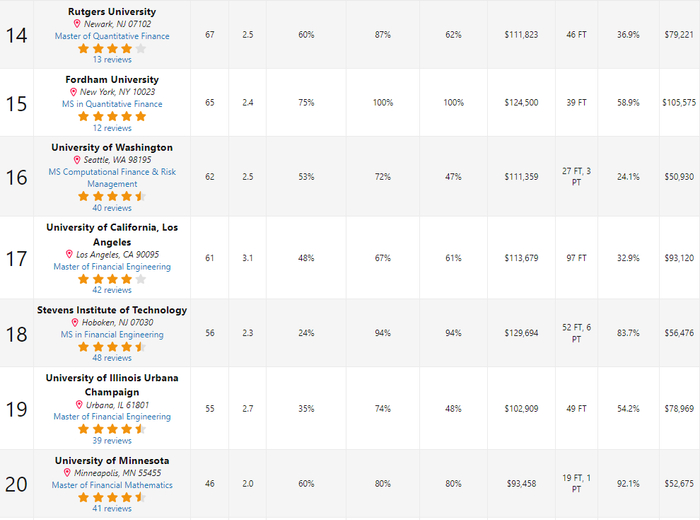Click the map pin for Los Angeles, CA 90095
The image size is (700, 520).
(x=69, y=255)
